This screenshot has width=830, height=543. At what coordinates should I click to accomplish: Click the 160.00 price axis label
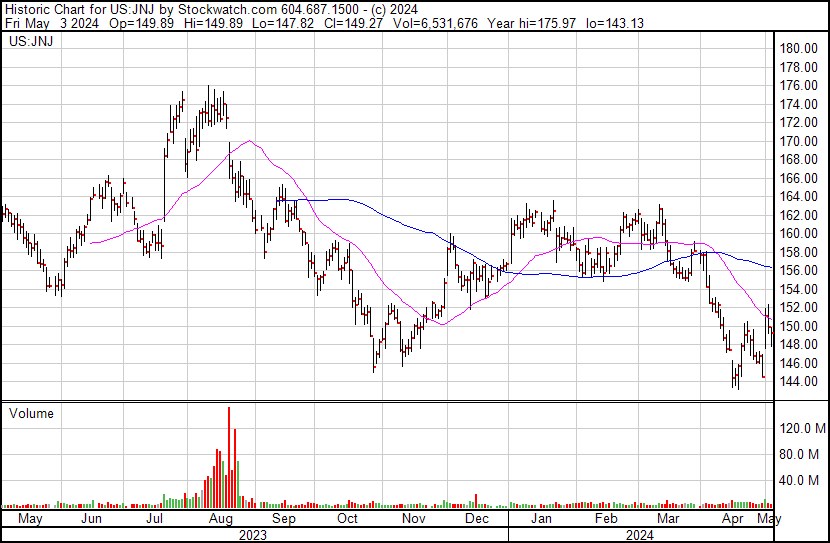(x=799, y=233)
